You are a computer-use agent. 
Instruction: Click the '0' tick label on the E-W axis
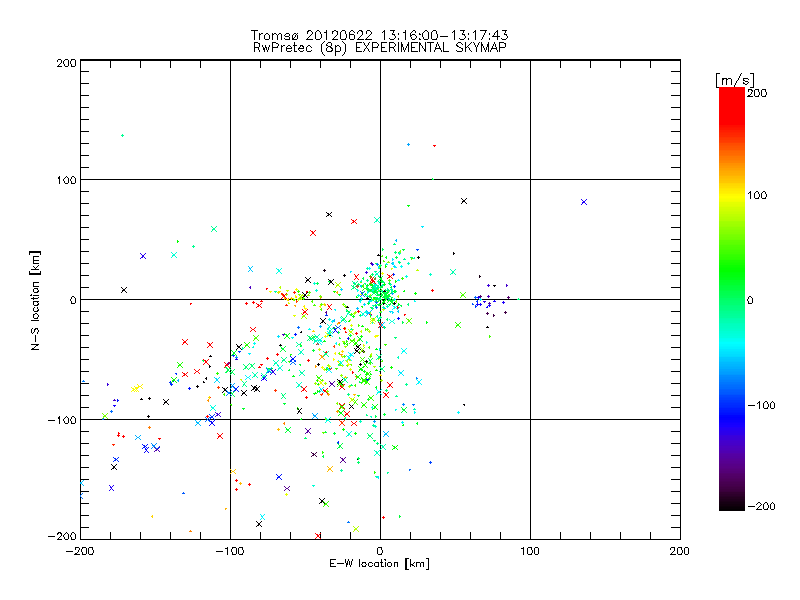point(380,551)
